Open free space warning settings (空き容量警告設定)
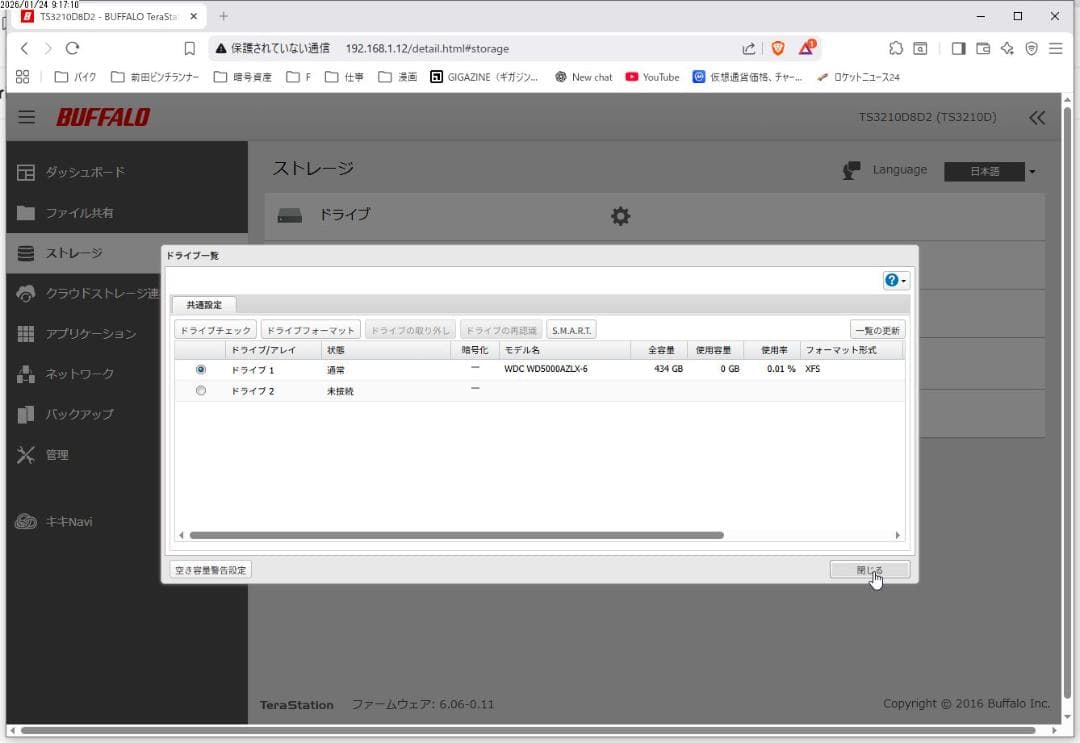This screenshot has height=743, width=1080. point(211,570)
